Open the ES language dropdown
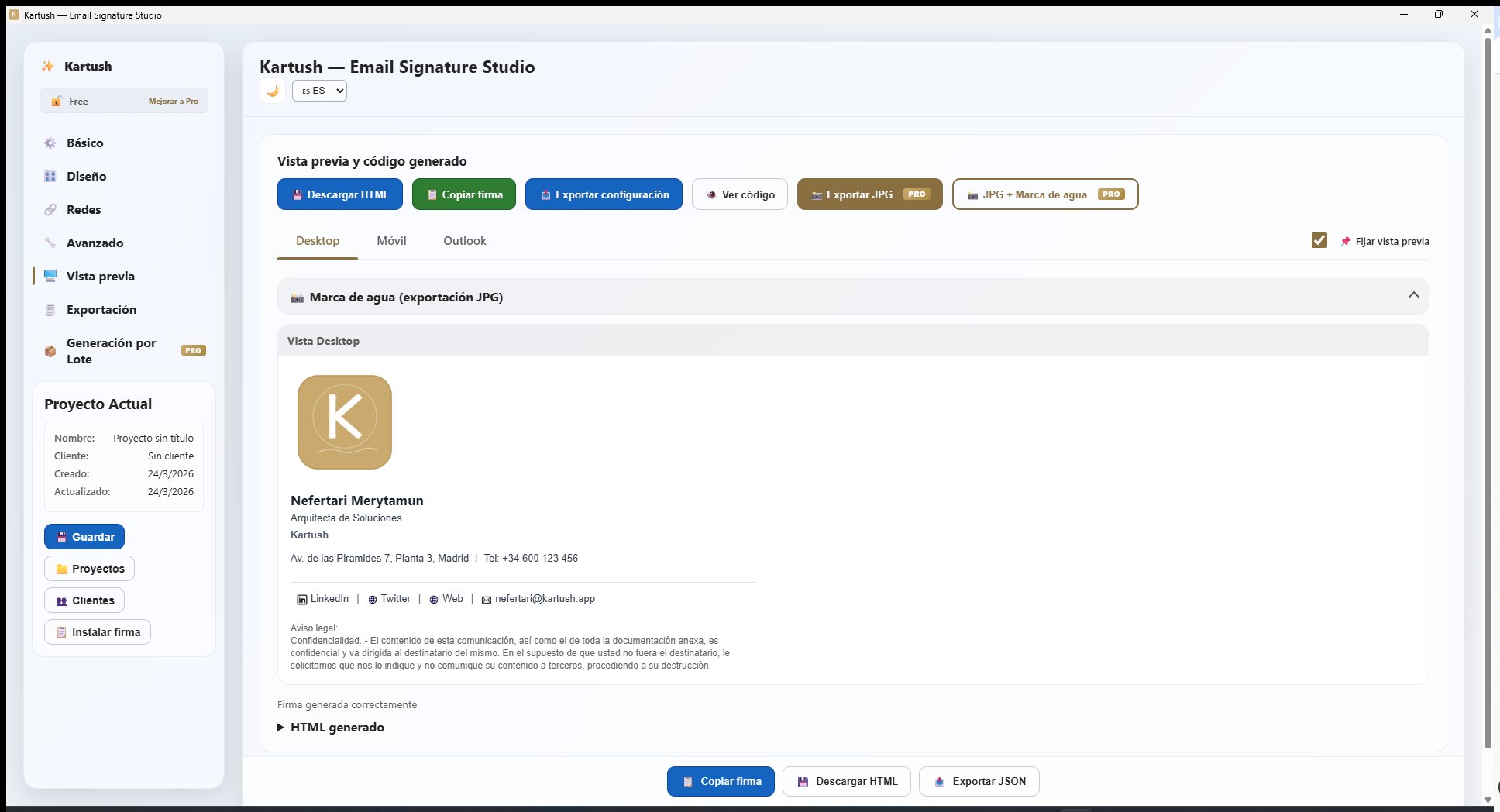The height and width of the screenshot is (812, 1500). [319, 91]
